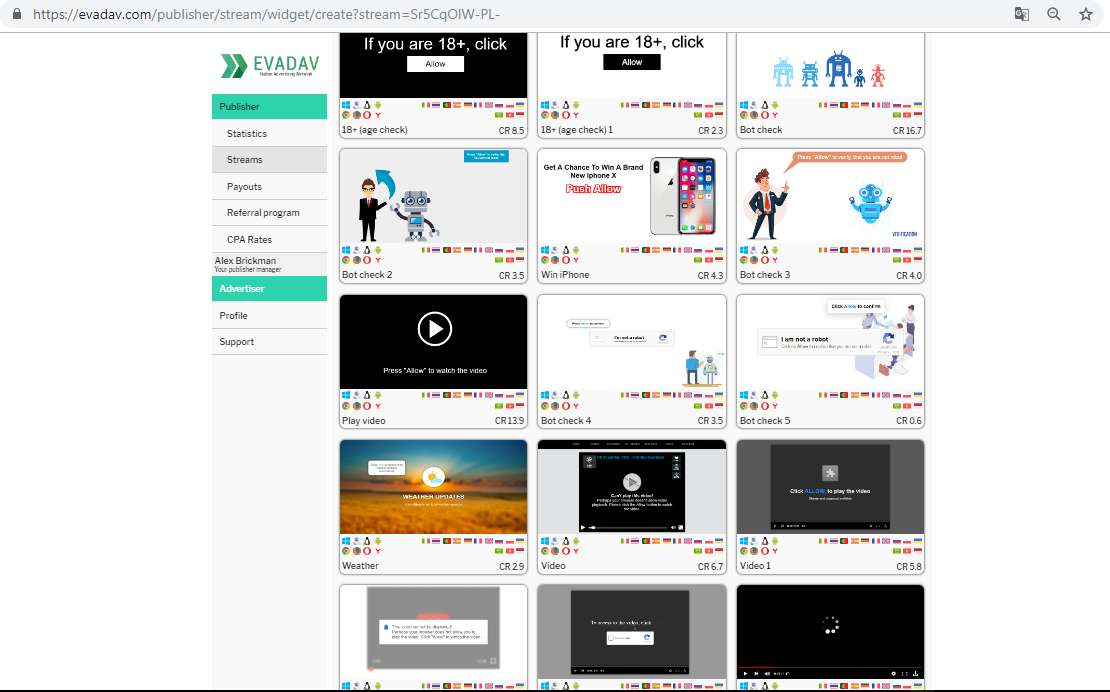This screenshot has width=1110, height=692.
Task: View CPA Rates in the sidebar
Action: point(269,239)
